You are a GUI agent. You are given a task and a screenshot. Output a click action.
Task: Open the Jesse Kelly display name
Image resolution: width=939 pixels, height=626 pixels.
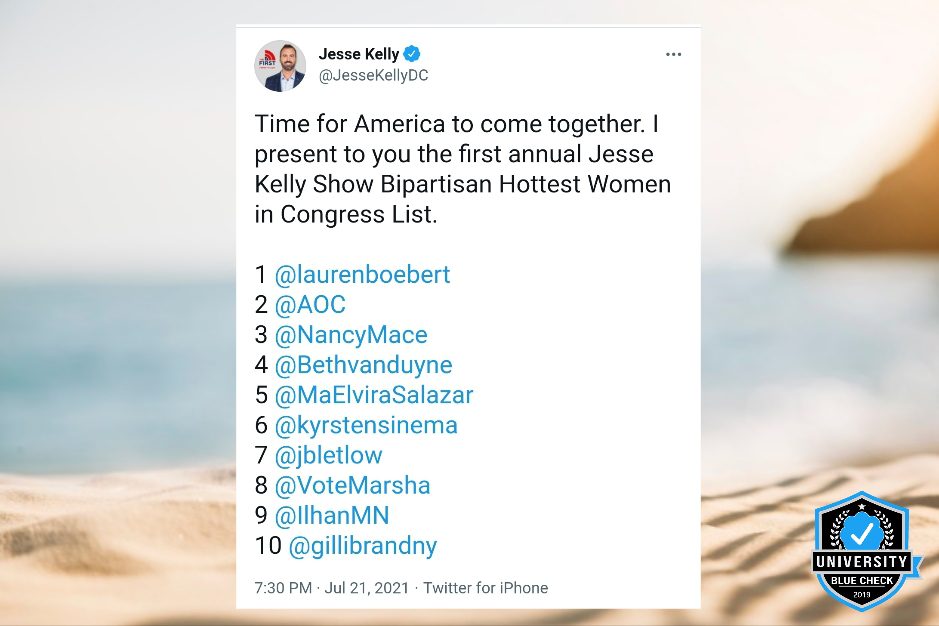(x=359, y=54)
